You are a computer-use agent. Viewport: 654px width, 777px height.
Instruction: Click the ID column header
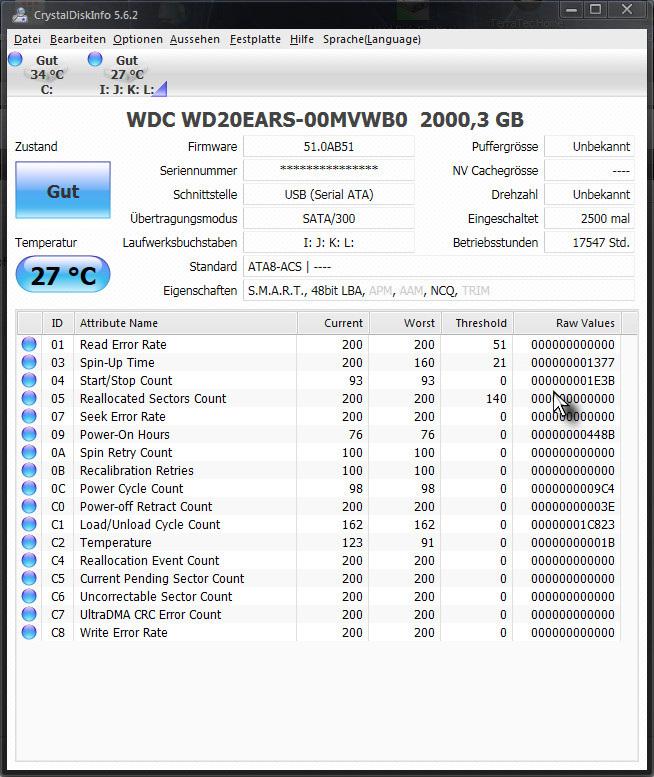58,323
